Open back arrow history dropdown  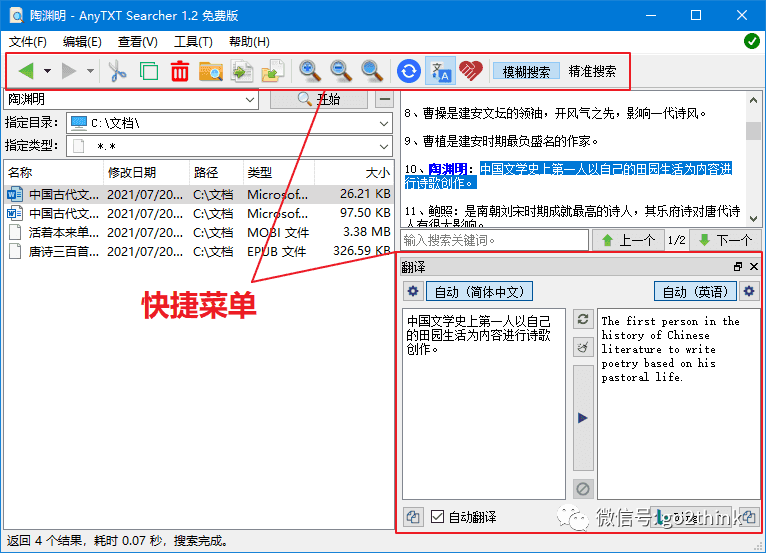[47, 71]
